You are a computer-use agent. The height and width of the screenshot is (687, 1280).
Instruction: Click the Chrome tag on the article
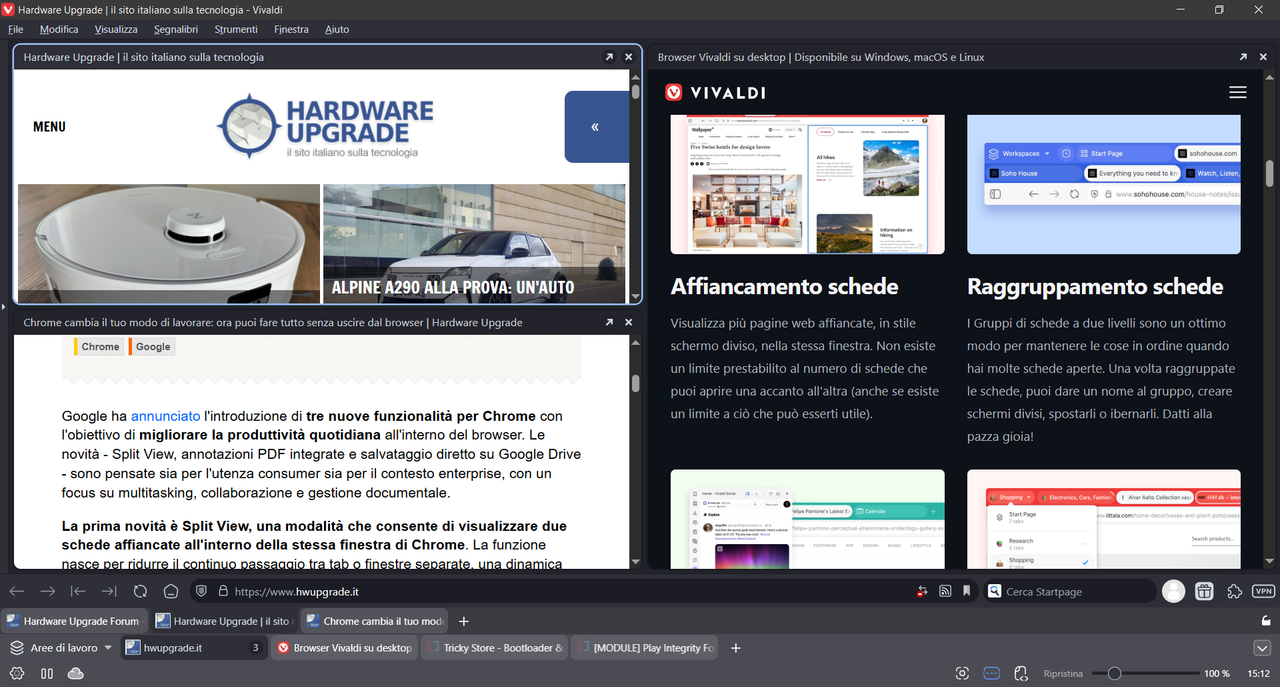[x=100, y=347]
